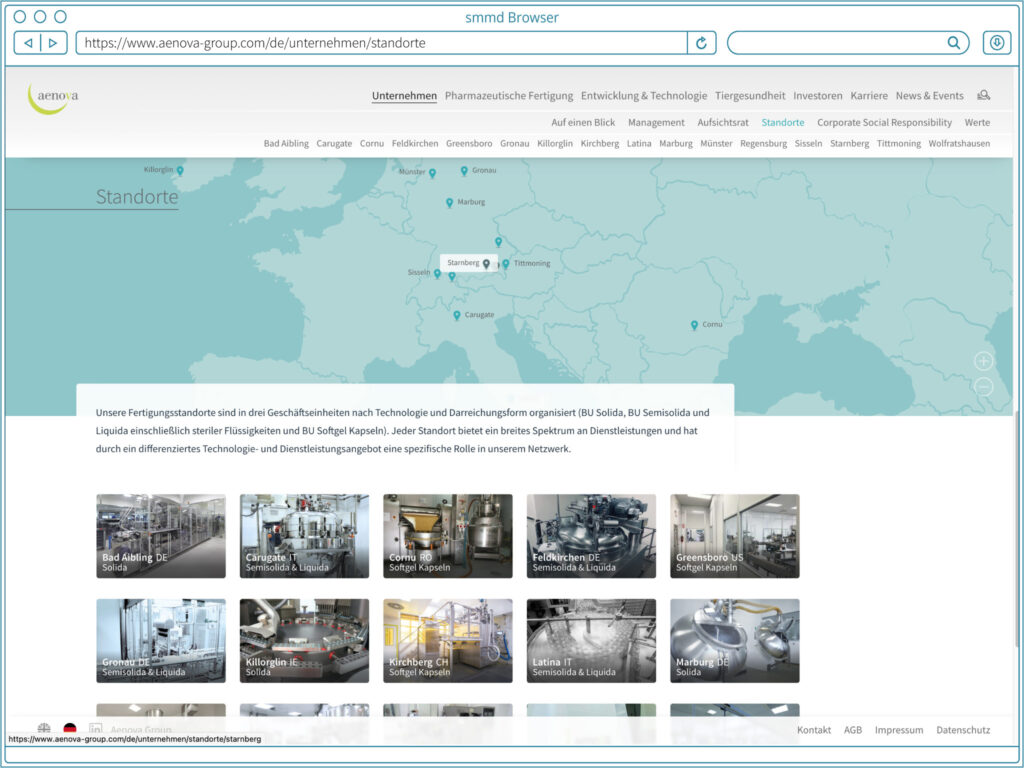Image resolution: width=1024 pixels, height=768 pixels.
Task: Select the Marburg pin on the map
Action: (449, 203)
